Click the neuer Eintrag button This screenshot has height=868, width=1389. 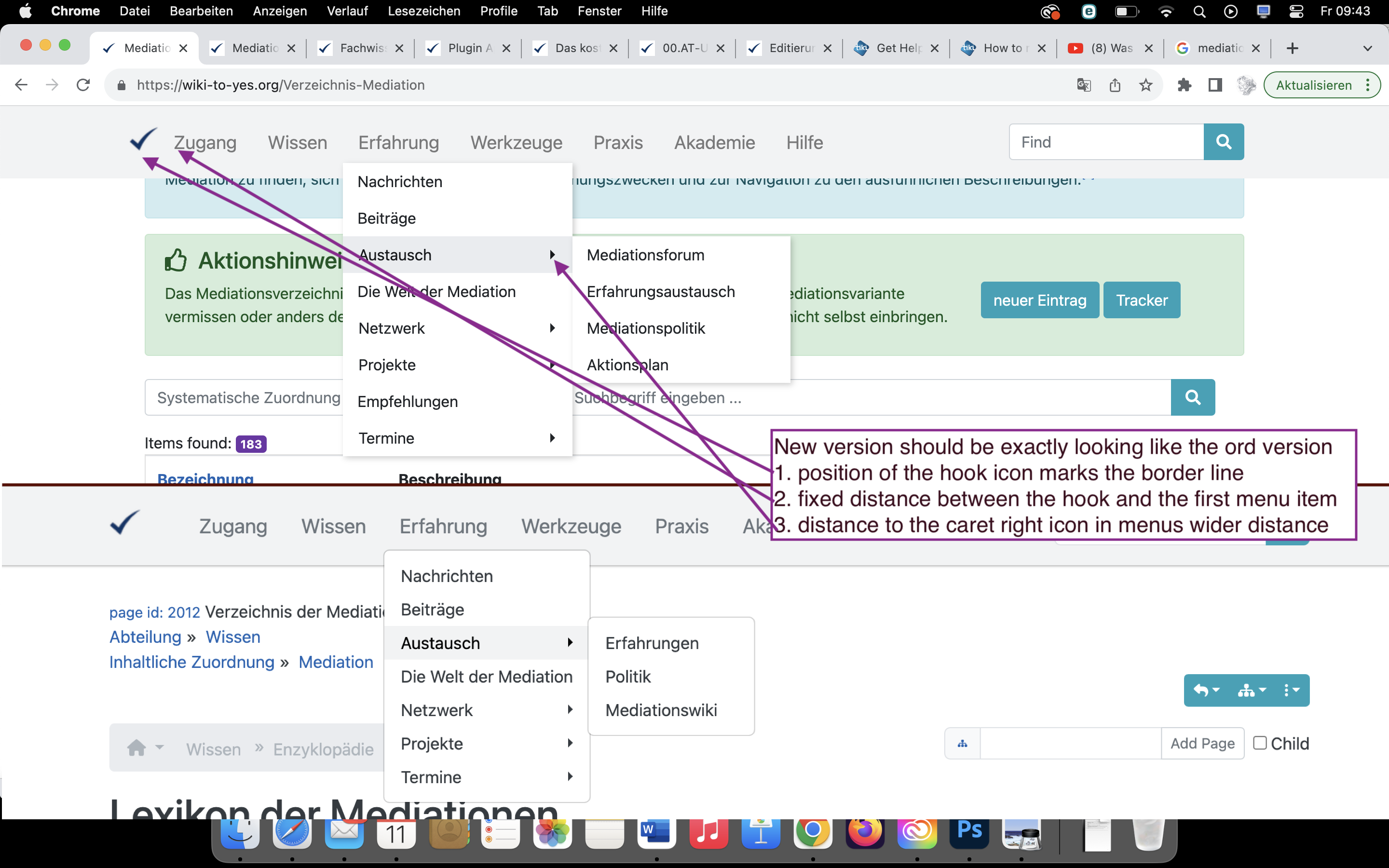[x=1039, y=300]
